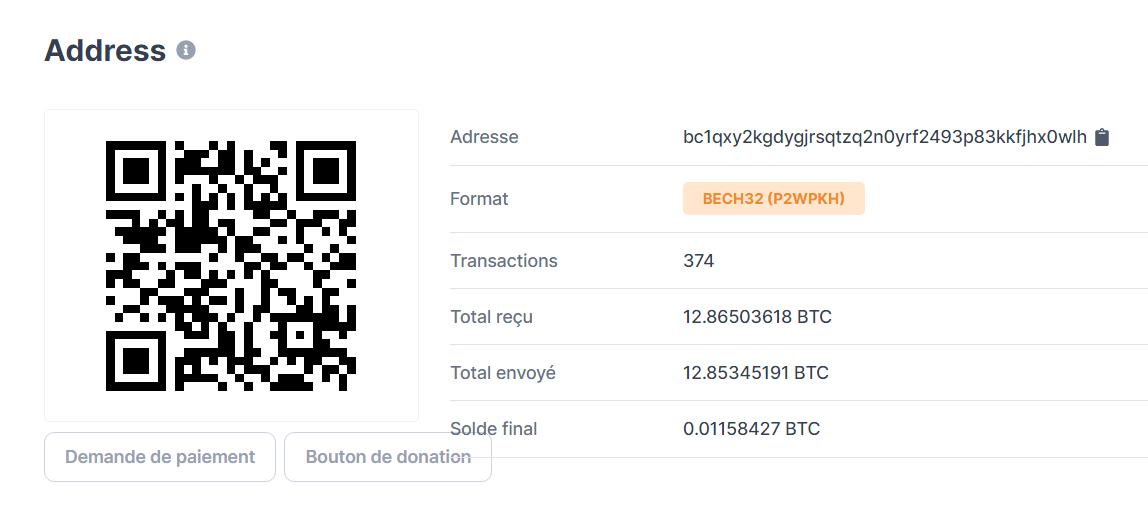Screen dimensions: 1148x532
Task: Click the transaction count 374
Action: (x=698, y=261)
